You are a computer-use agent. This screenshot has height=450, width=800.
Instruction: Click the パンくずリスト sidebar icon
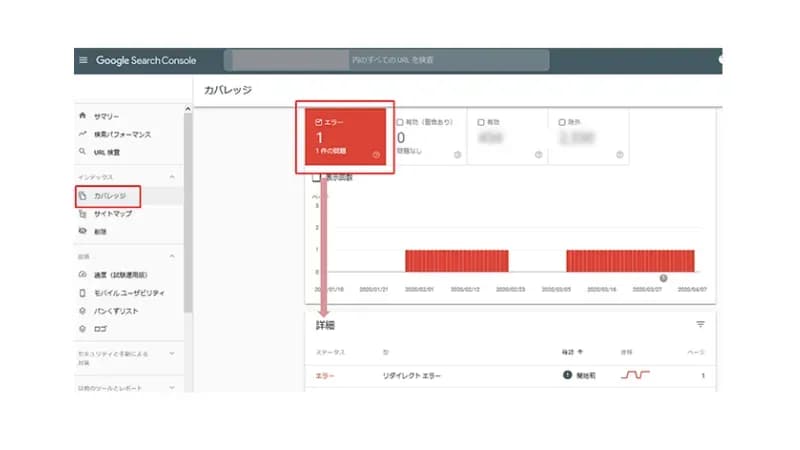82,311
